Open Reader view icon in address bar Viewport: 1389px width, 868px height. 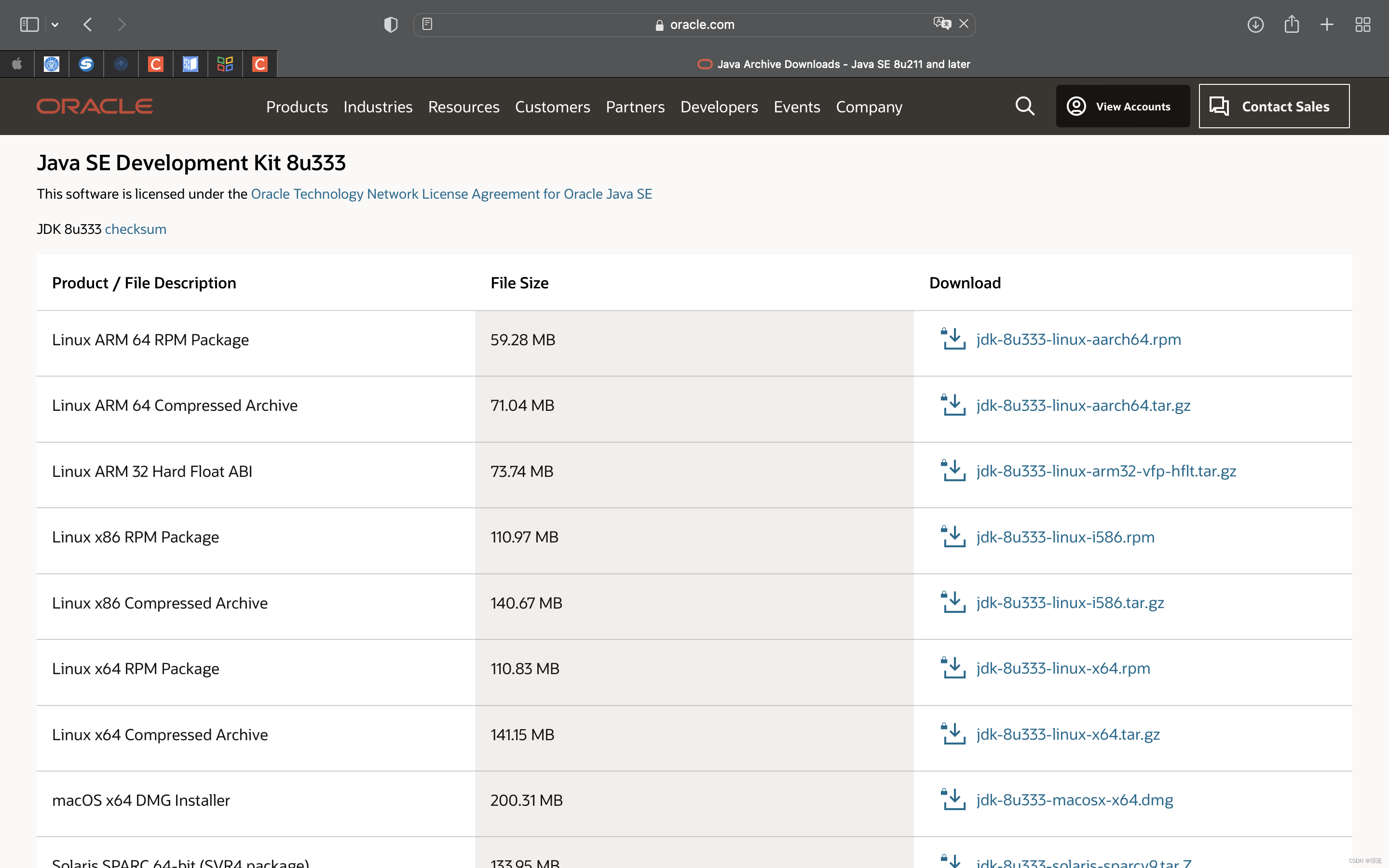tap(427, 24)
